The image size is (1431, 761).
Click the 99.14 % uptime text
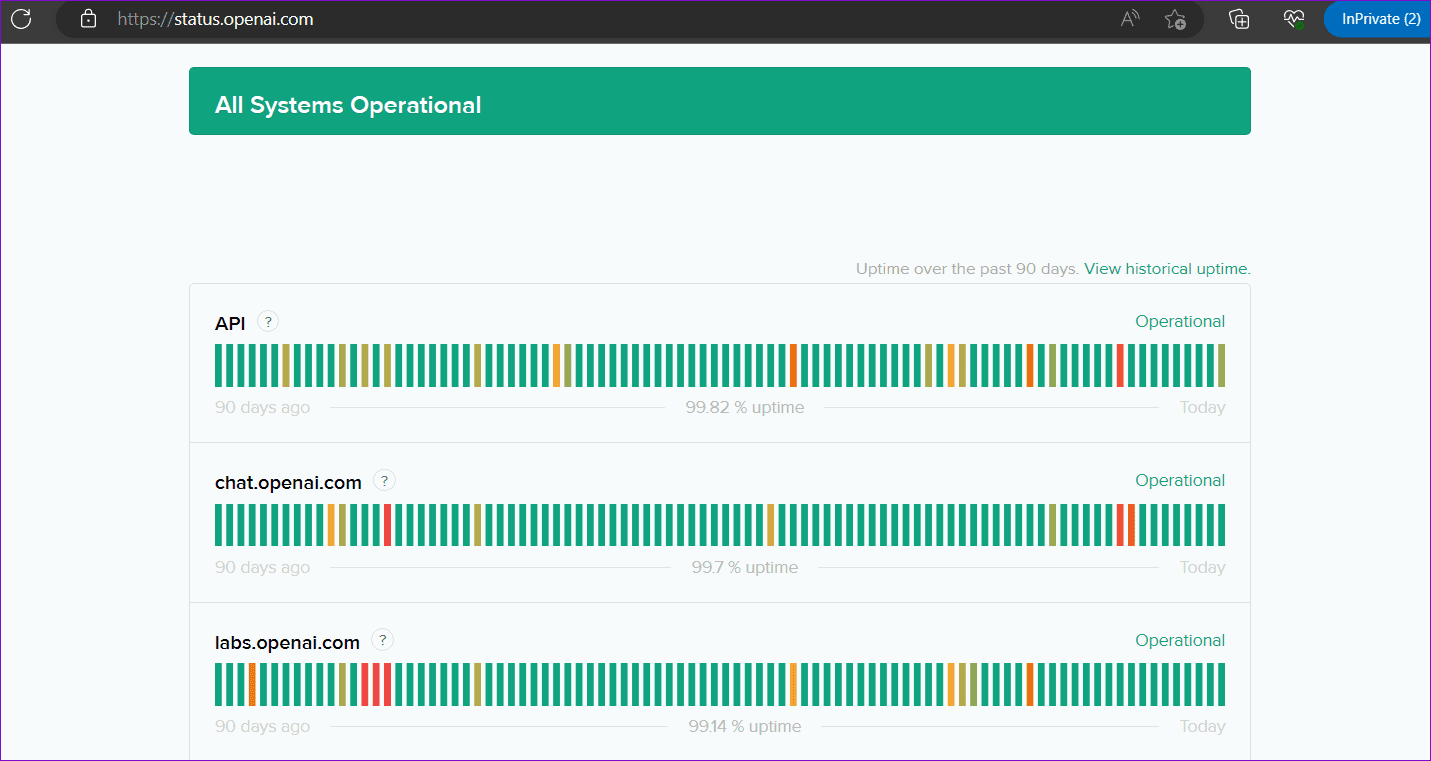click(745, 726)
